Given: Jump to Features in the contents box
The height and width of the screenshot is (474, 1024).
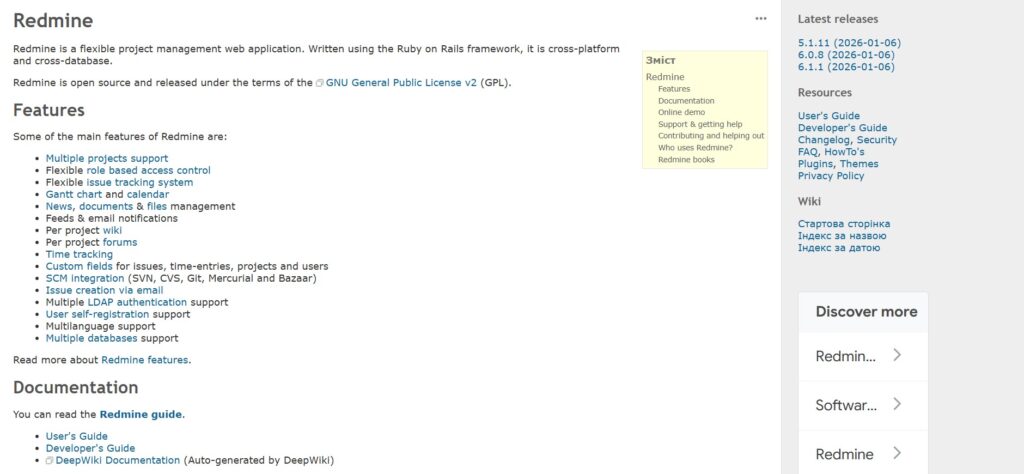Looking at the screenshot, I should pos(674,89).
